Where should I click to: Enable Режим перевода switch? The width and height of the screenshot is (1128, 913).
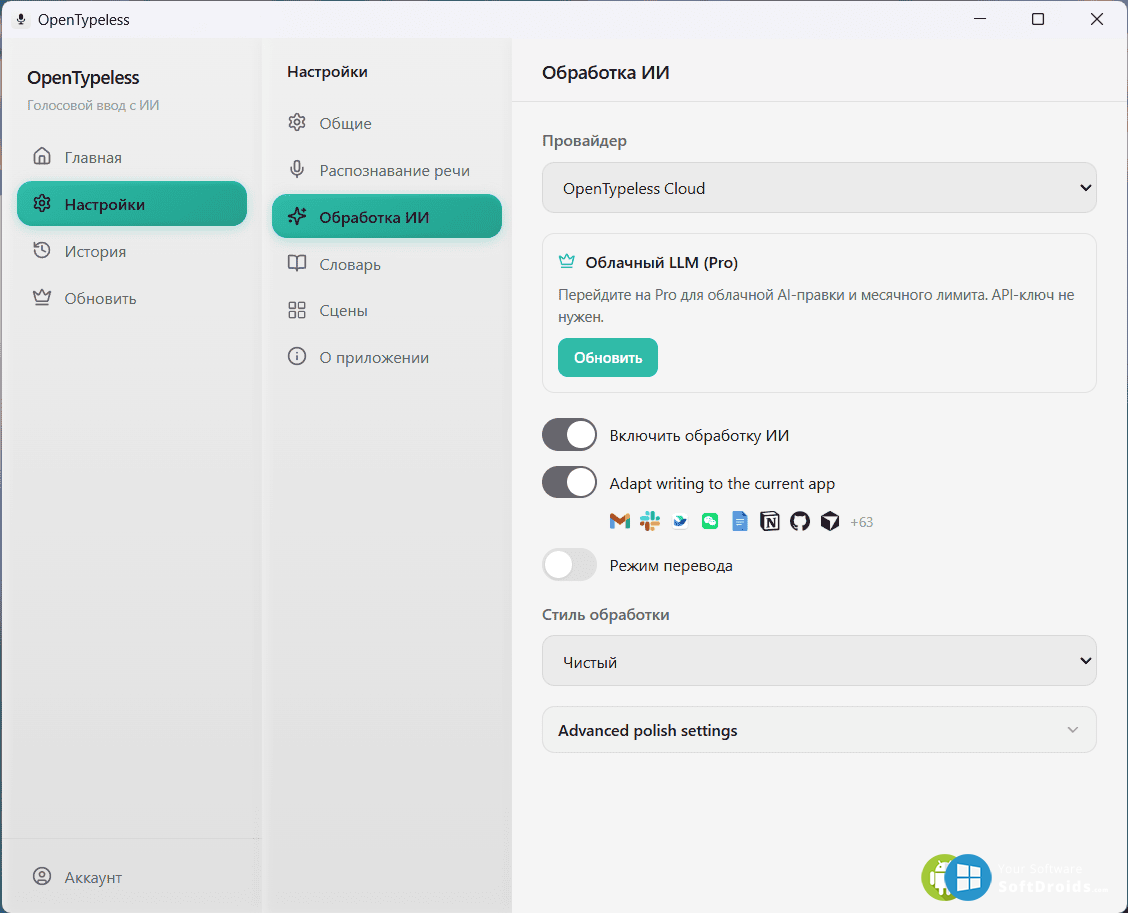[x=569, y=565]
